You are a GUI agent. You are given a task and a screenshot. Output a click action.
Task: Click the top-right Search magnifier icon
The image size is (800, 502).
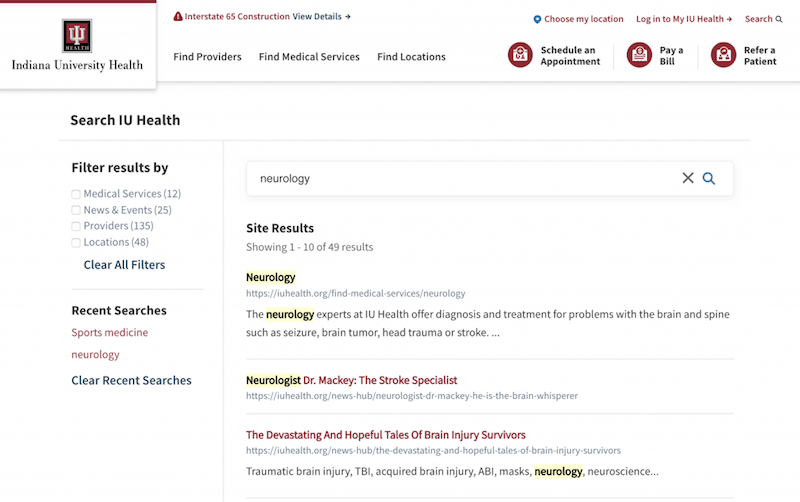(x=779, y=19)
